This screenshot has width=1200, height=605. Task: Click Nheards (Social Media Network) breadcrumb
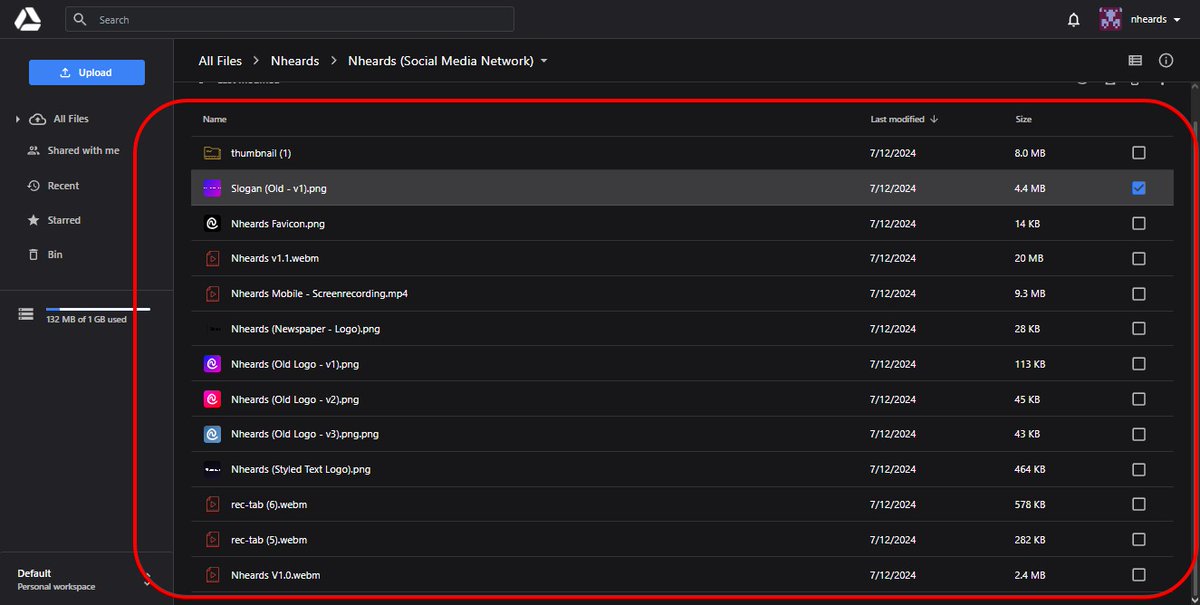click(x=441, y=61)
